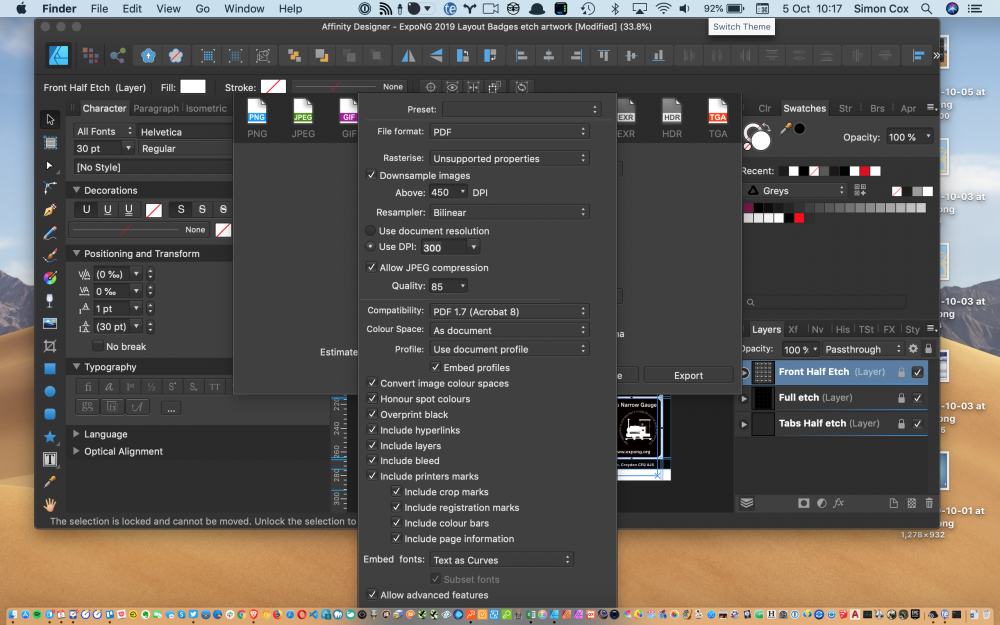Disable Include crop marks

pos(397,491)
